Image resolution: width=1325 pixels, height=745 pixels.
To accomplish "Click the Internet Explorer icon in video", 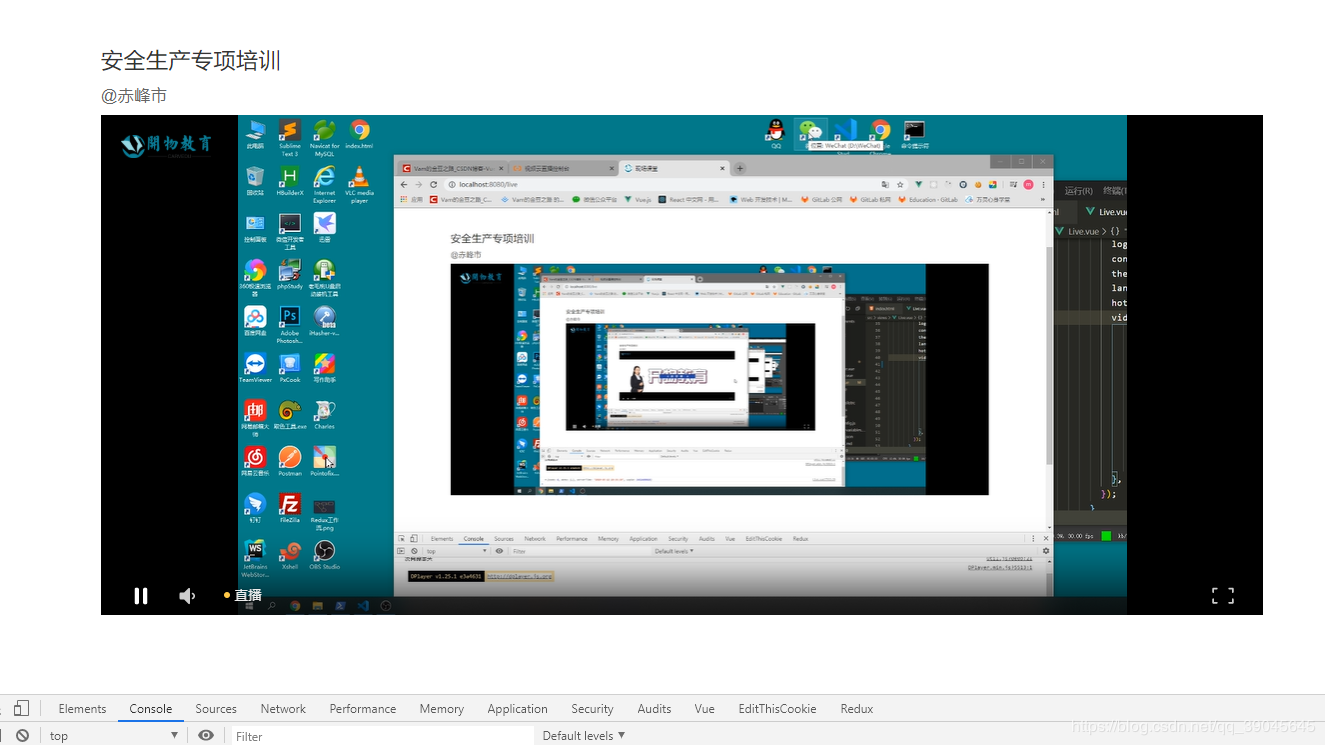I will coord(324,185).
